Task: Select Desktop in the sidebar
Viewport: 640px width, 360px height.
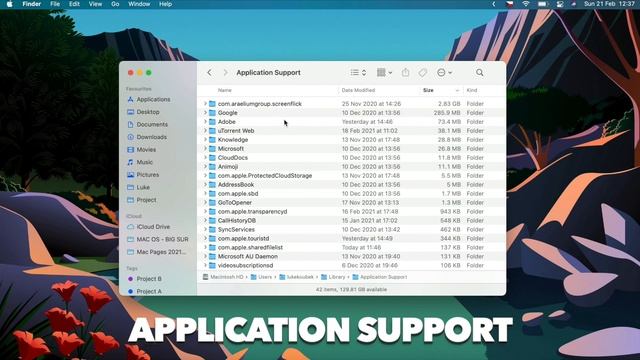Action: 143,112
